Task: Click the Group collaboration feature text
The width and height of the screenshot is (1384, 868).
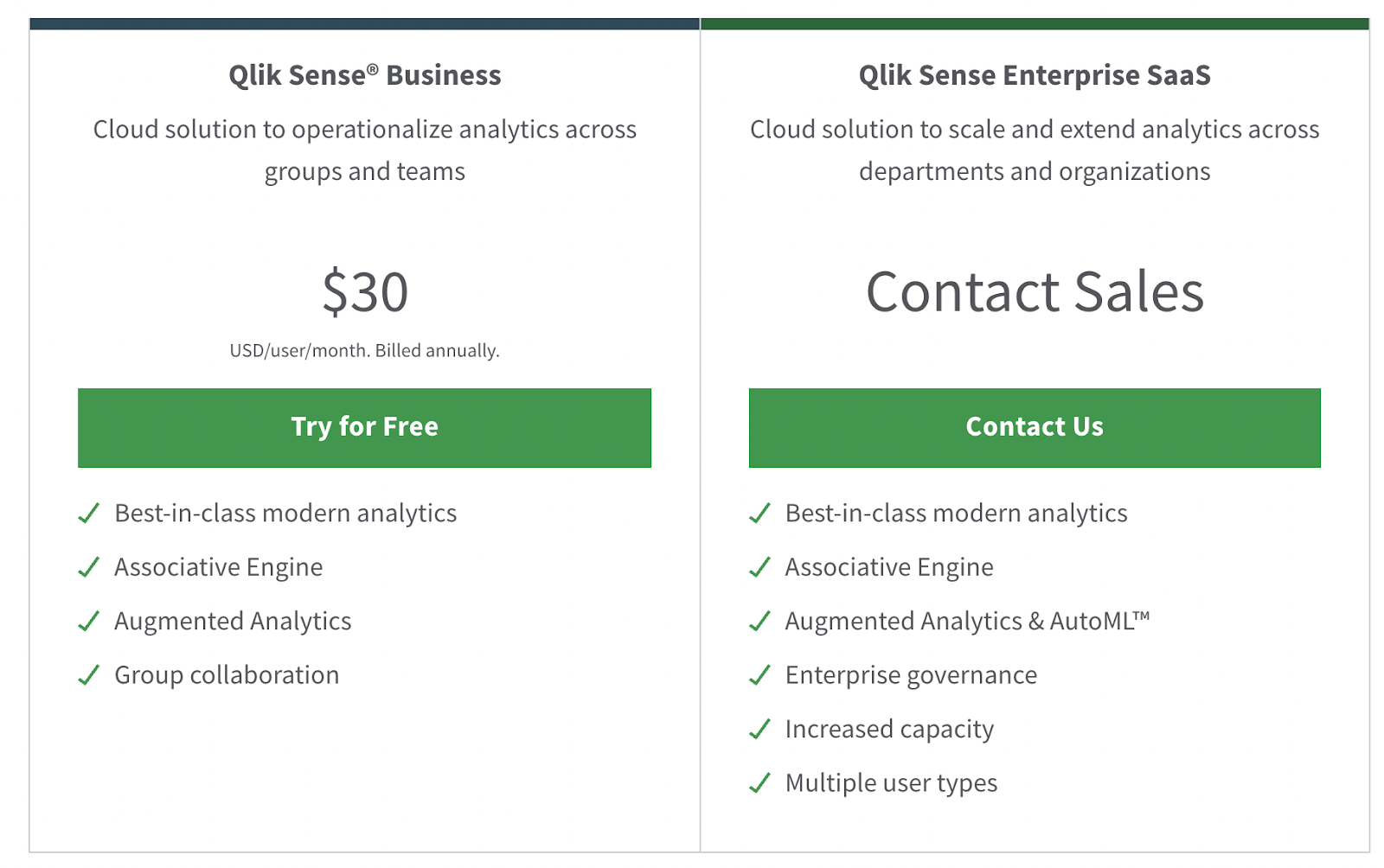Action: point(227,675)
